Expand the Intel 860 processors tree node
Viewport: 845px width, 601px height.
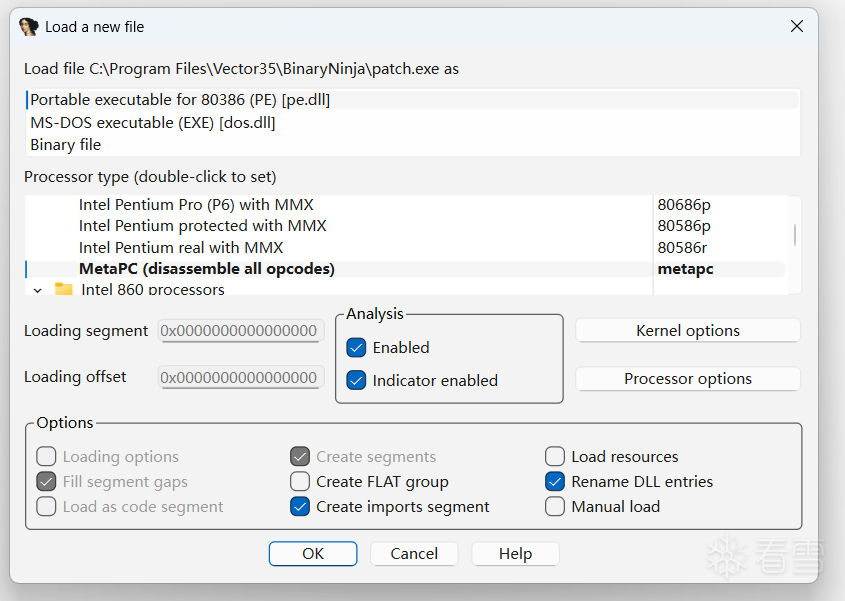37,290
